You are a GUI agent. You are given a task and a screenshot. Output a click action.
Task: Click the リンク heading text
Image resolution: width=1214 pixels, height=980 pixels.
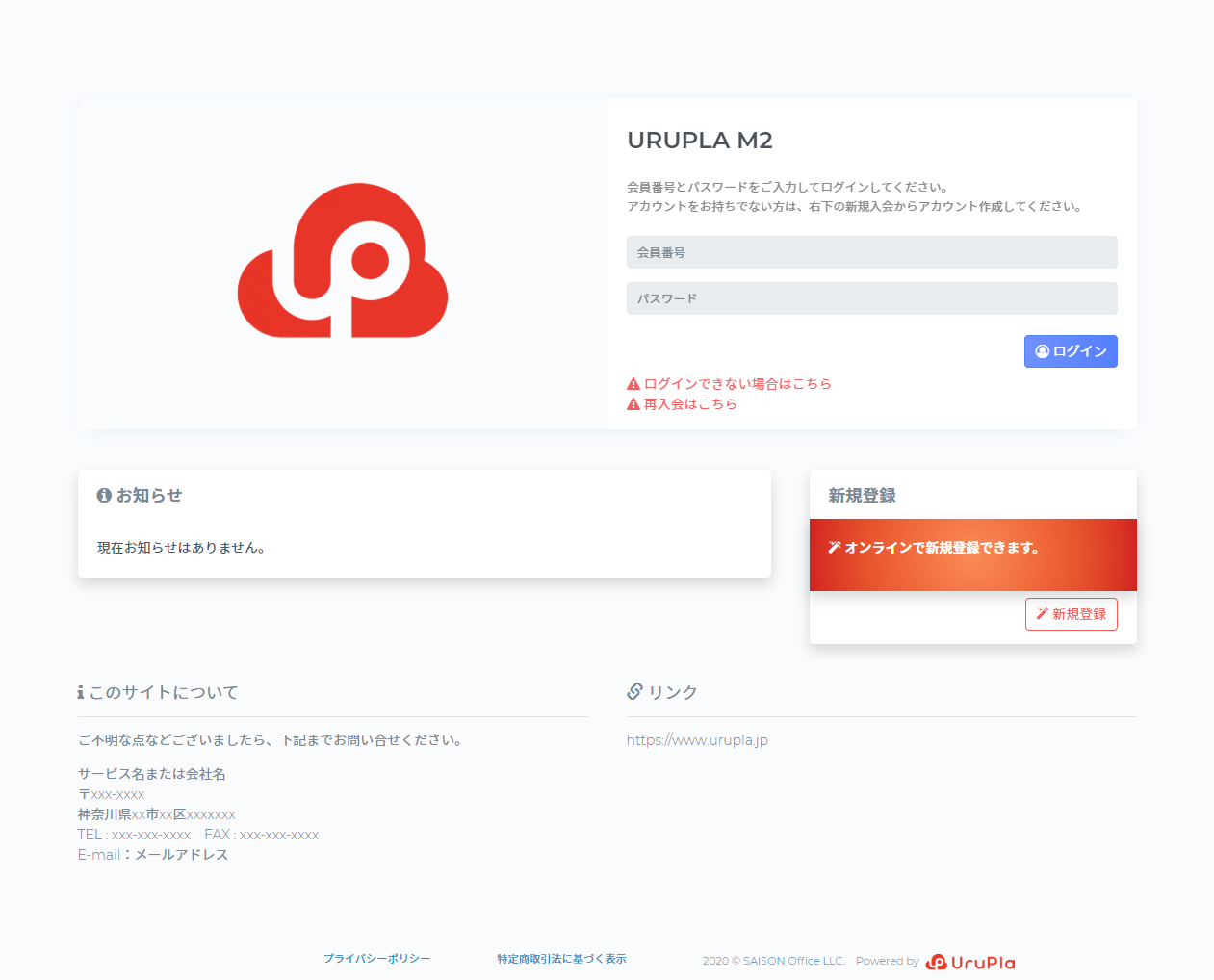point(673,692)
